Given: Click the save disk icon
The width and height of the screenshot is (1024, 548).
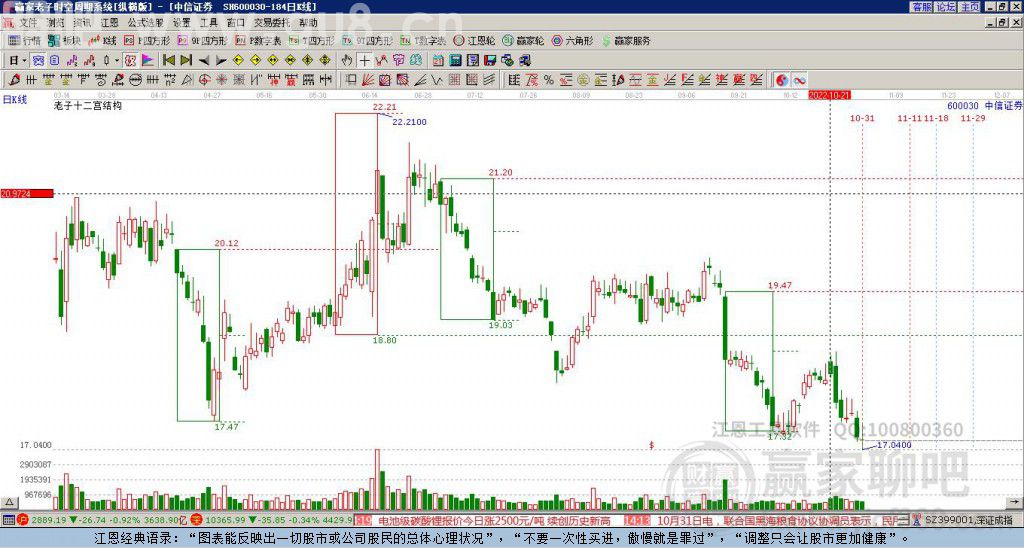Looking at the screenshot, I should pos(490,61).
